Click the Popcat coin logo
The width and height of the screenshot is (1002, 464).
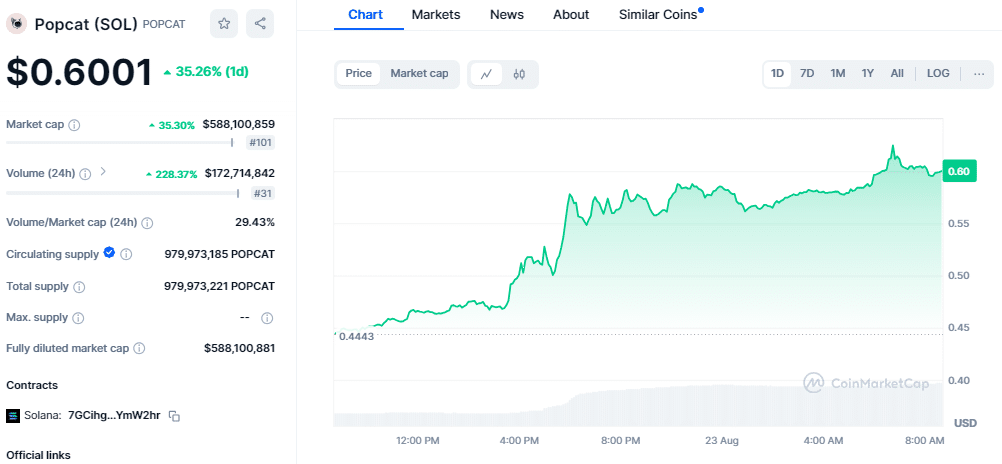pos(17,24)
